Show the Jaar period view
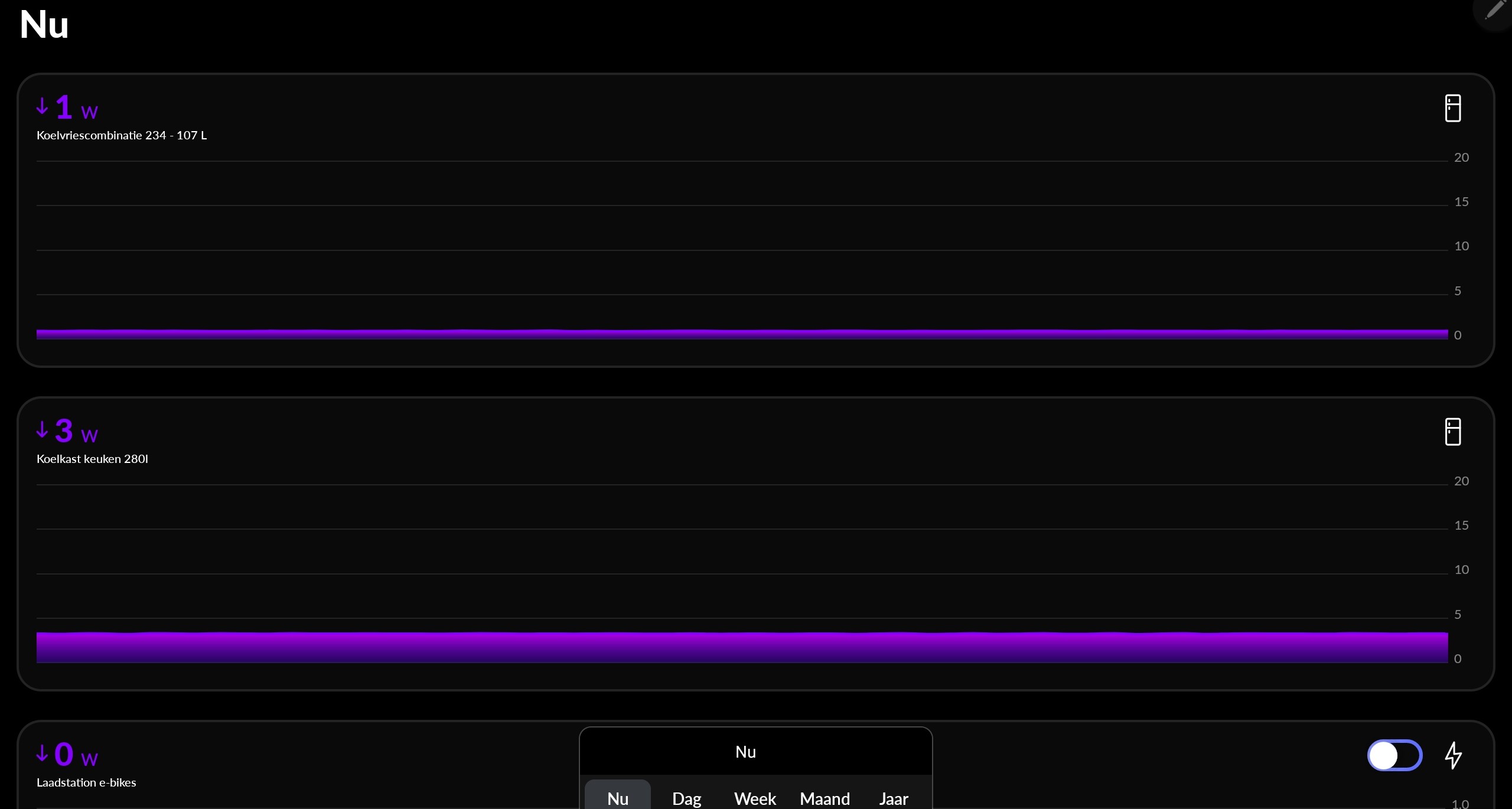Screen dimensions: 1512x809 point(893,798)
